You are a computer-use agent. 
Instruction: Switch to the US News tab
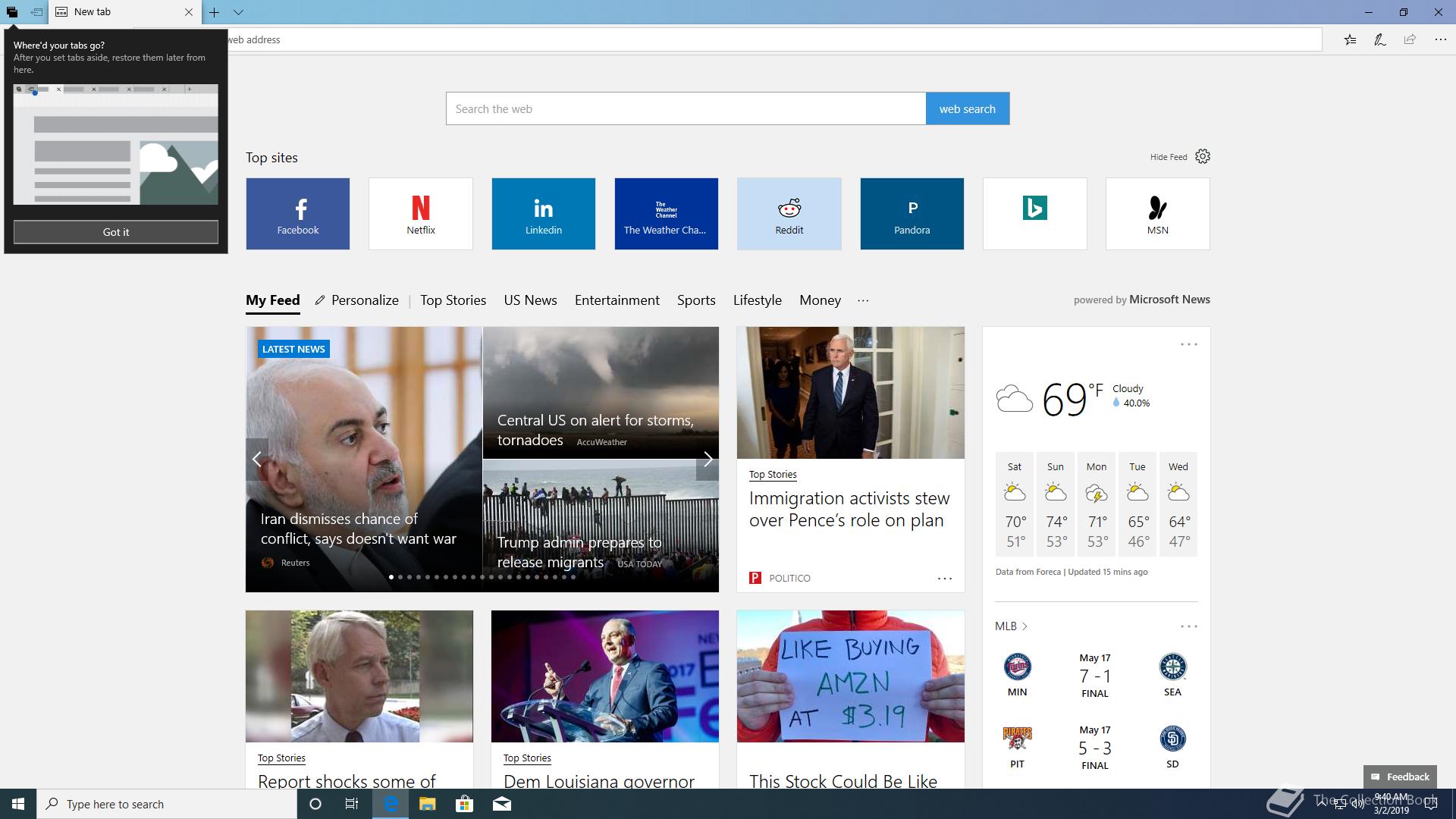531,300
